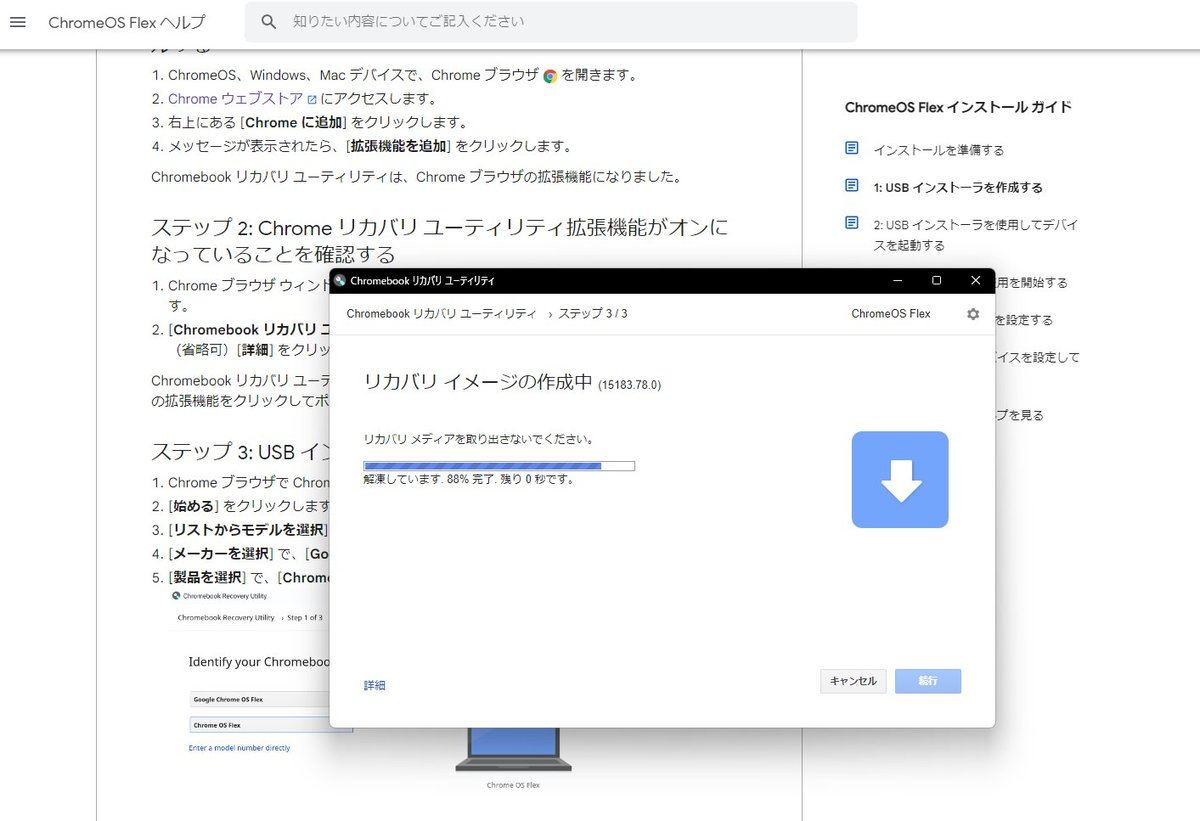This screenshot has height=821, width=1200.
Task: Click the リカバリ イメージの作成中 heading
Action: [478, 382]
